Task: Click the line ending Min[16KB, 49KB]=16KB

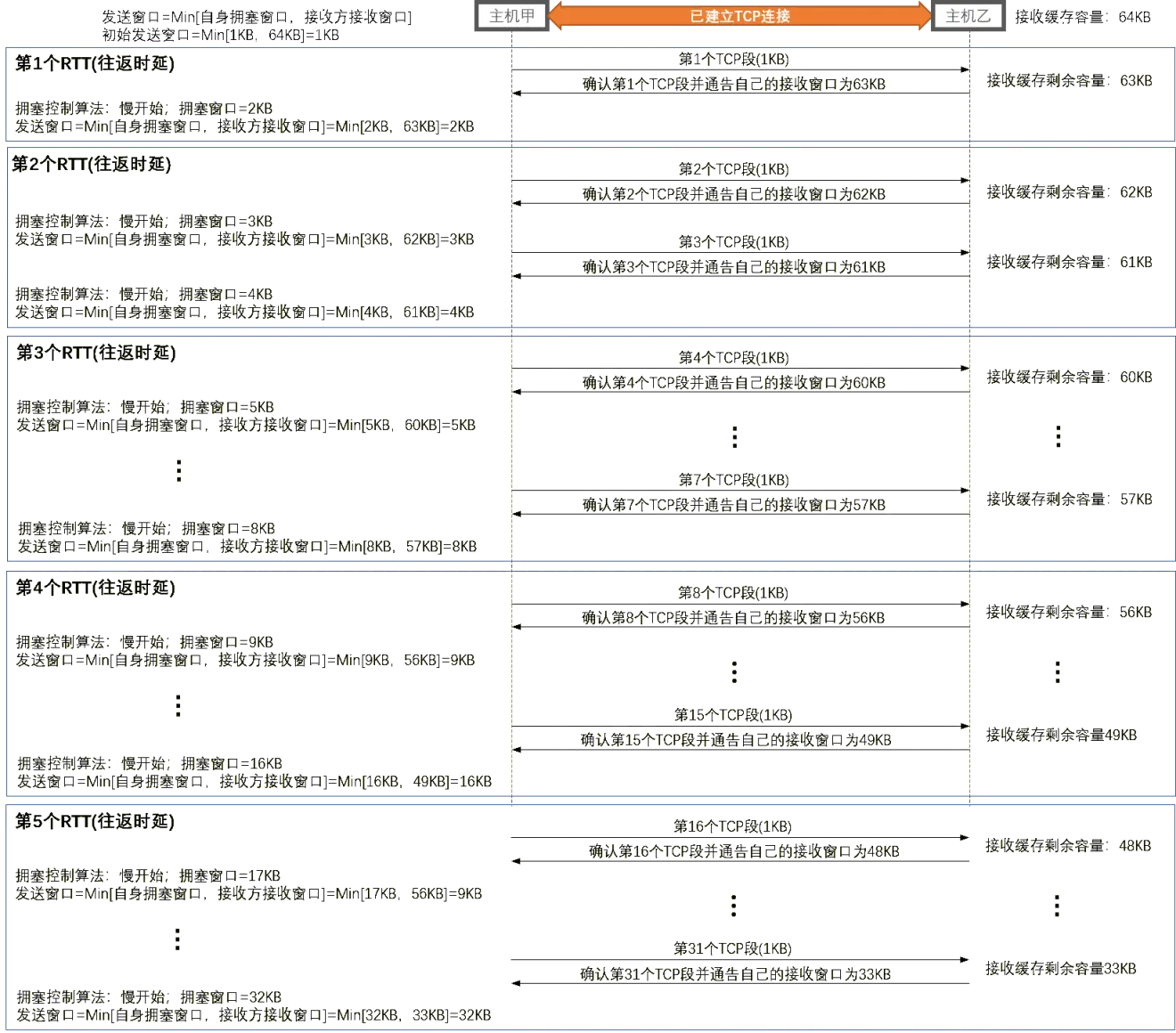Action: [x=254, y=782]
